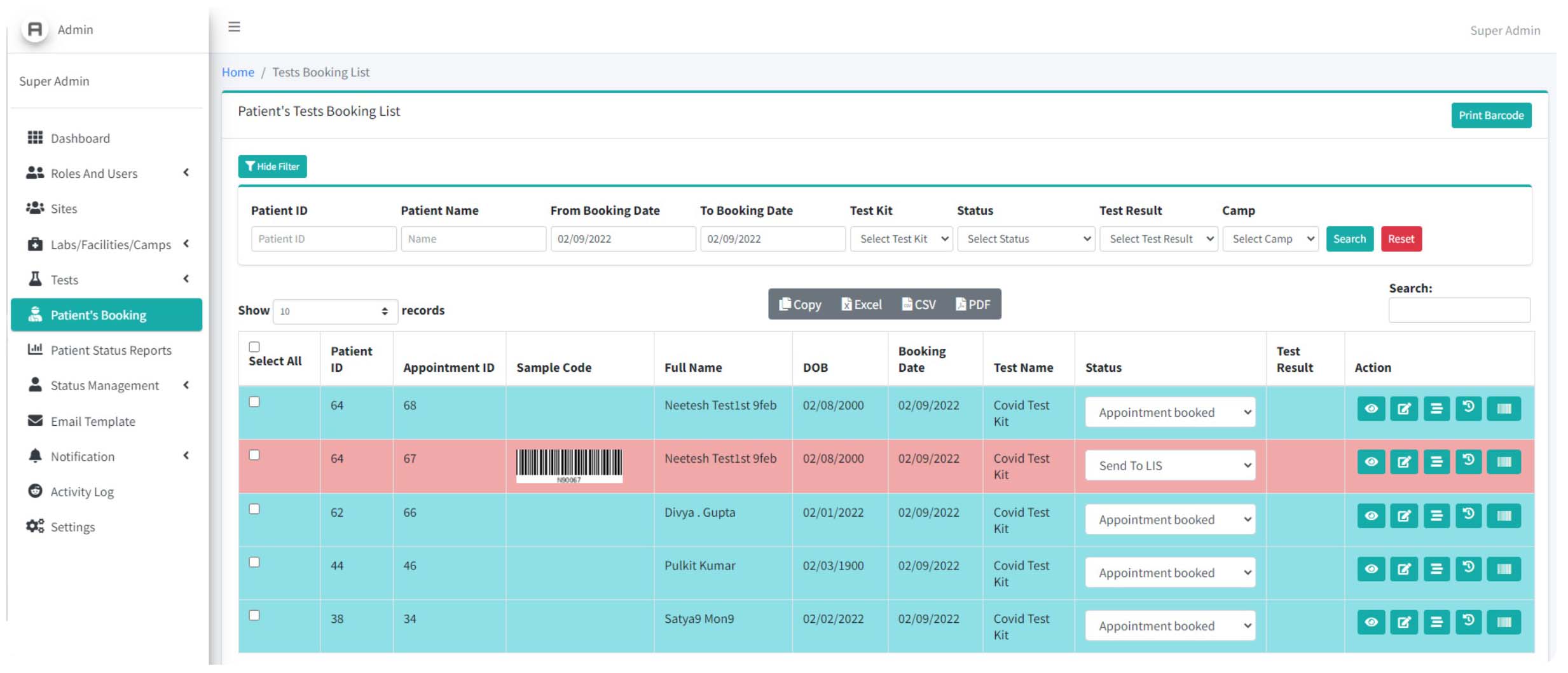Click the table Search text box

point(1459,310)
